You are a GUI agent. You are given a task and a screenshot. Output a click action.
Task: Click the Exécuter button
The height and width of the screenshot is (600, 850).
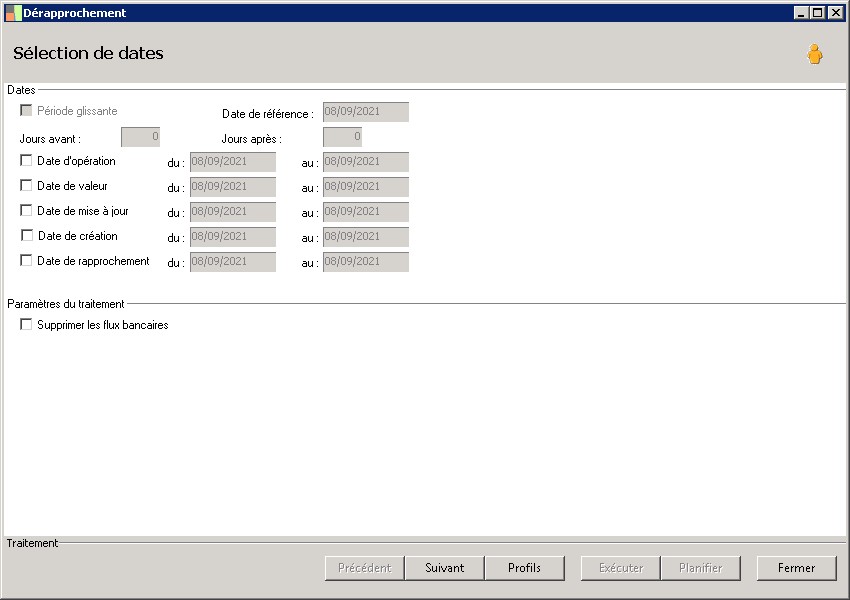[x=621, y=568]
